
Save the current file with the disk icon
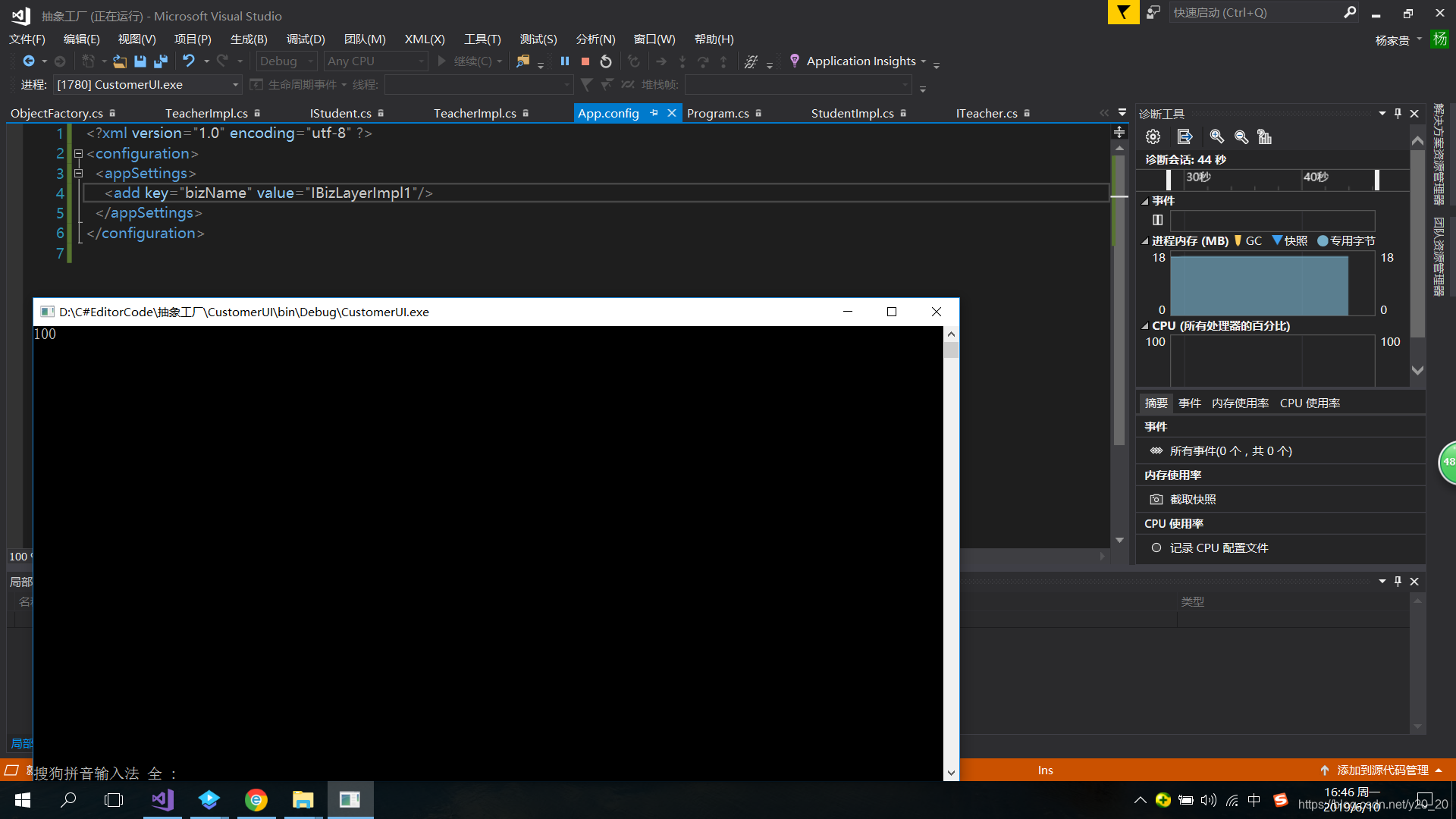(x=140, y=61)
